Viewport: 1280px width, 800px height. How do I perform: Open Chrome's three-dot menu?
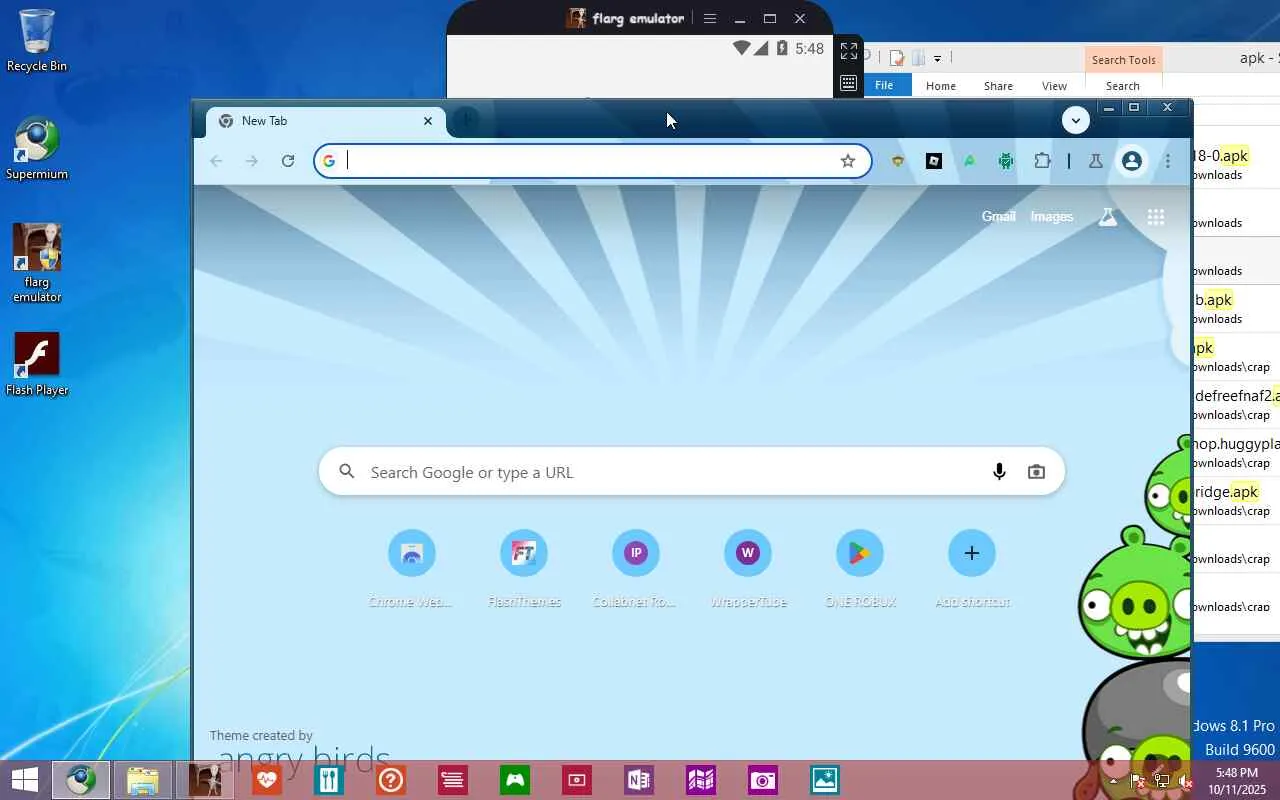coord(1167,161)
